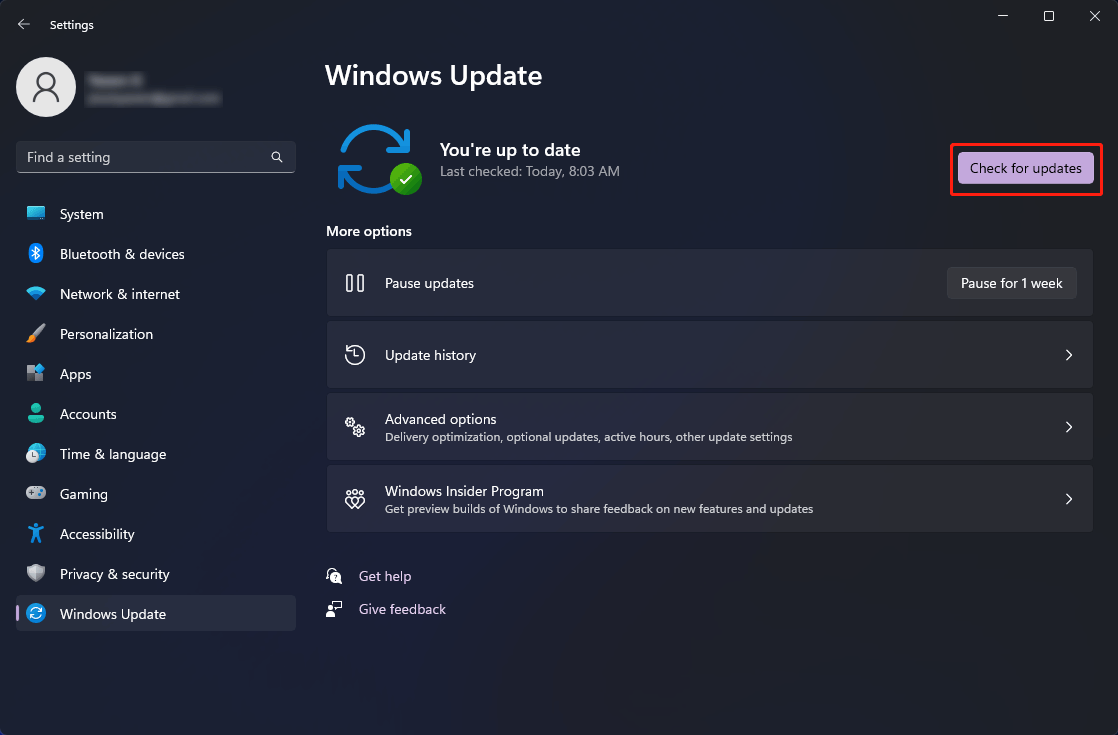Focus the Find a setting search box
This screenshot has width=1118, height=735.
click(155, 157)
